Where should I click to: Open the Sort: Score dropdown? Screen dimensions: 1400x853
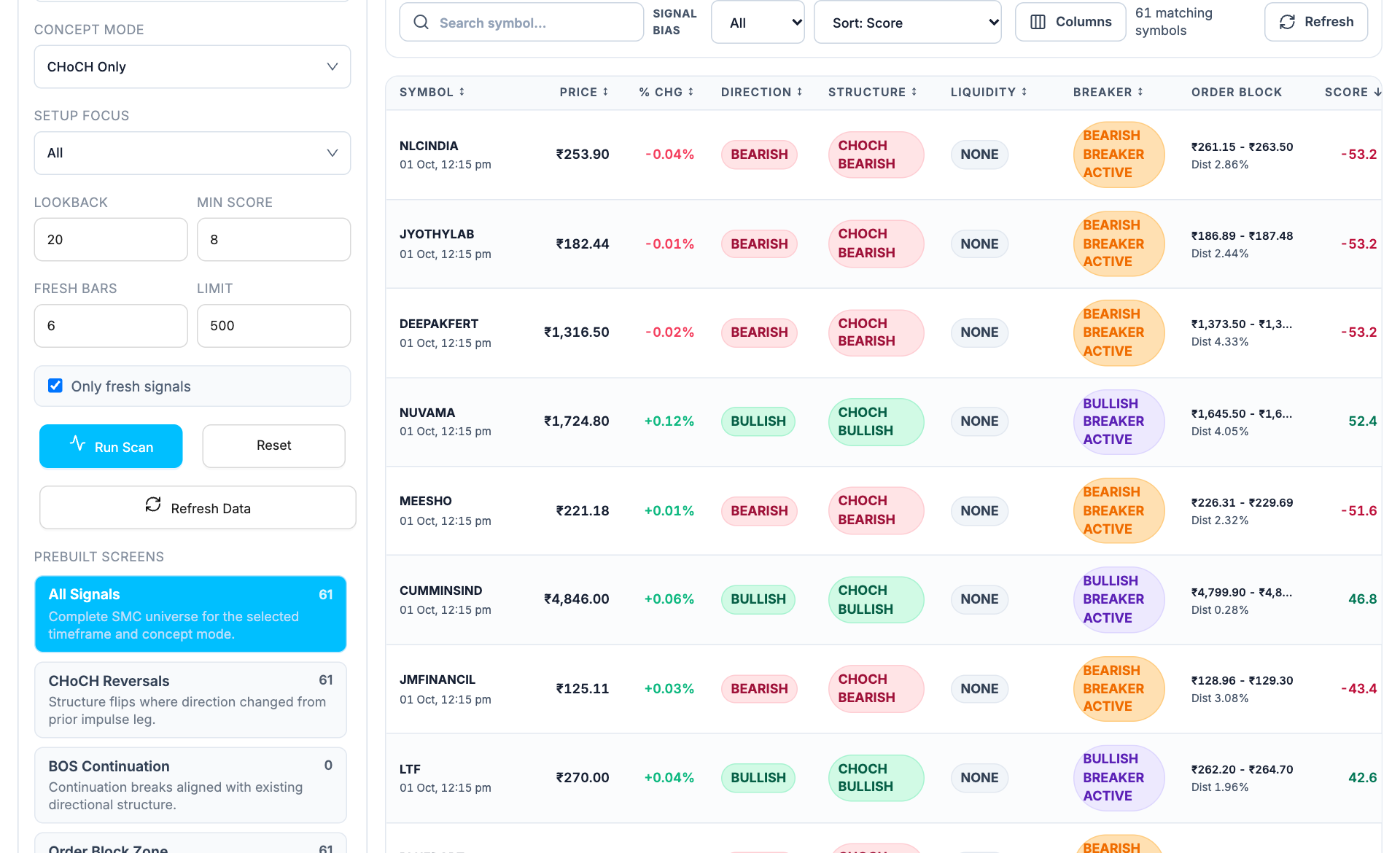click(x=908, y=23)
